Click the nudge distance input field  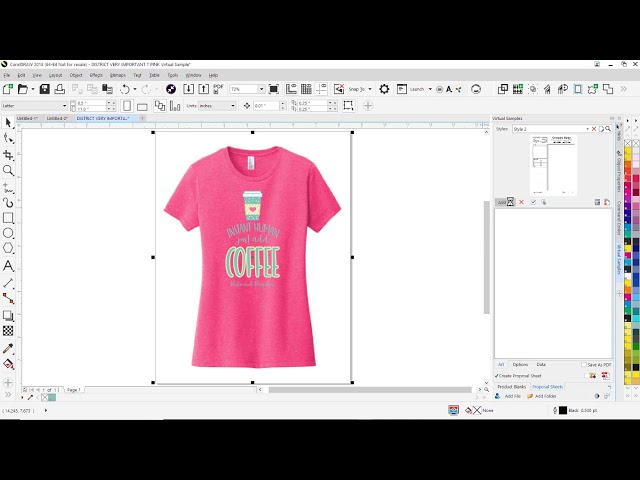pos(266,106)
